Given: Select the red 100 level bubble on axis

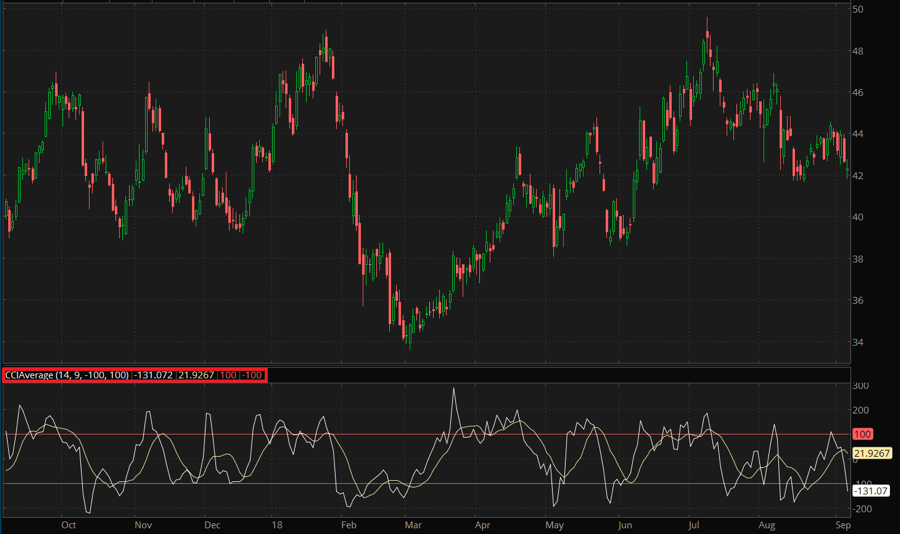Looking at the screenshot, I should 862,434.
